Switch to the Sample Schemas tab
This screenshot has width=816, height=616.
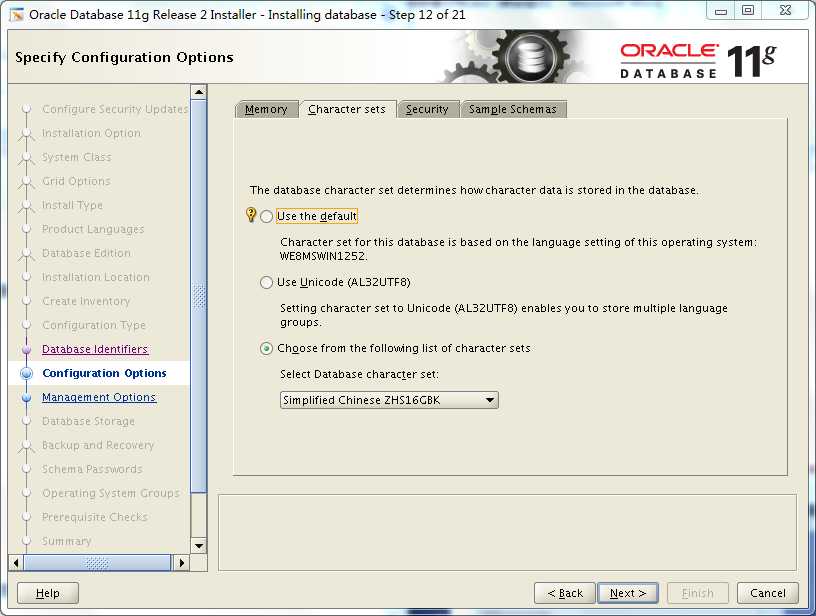tap(513, 109)
